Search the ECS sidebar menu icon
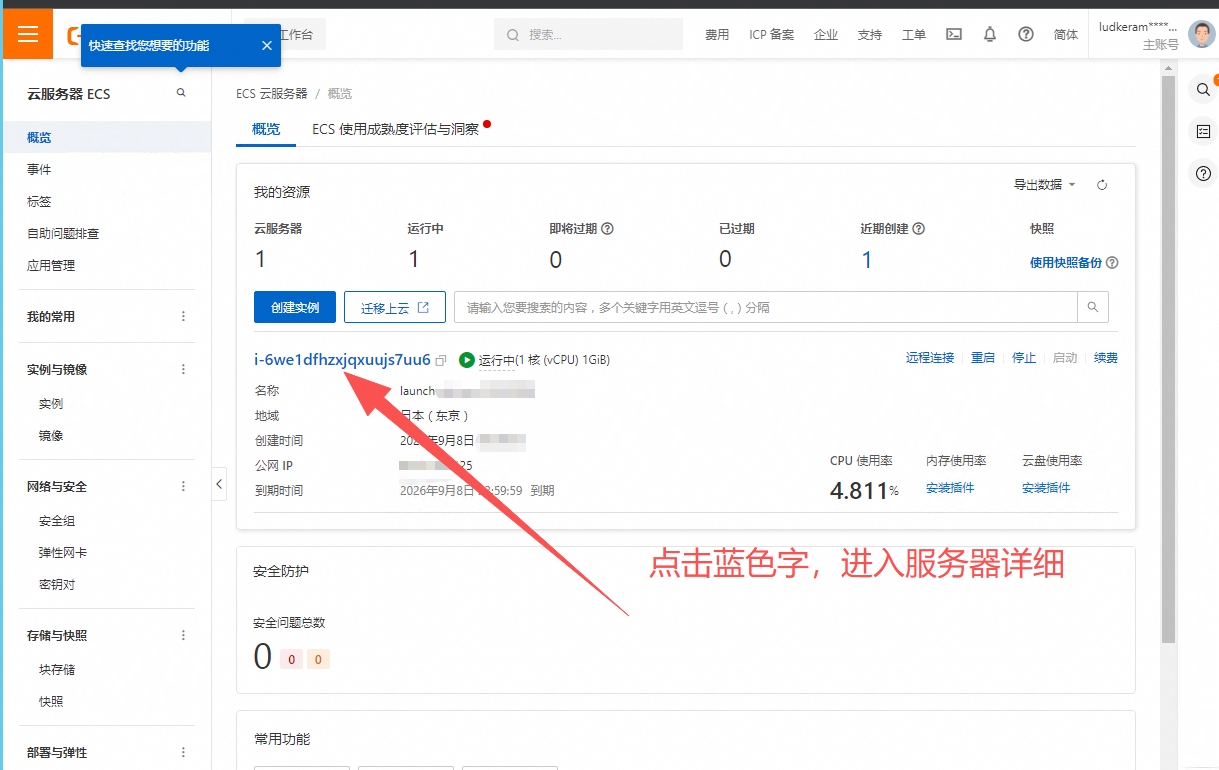 point(181,93)
